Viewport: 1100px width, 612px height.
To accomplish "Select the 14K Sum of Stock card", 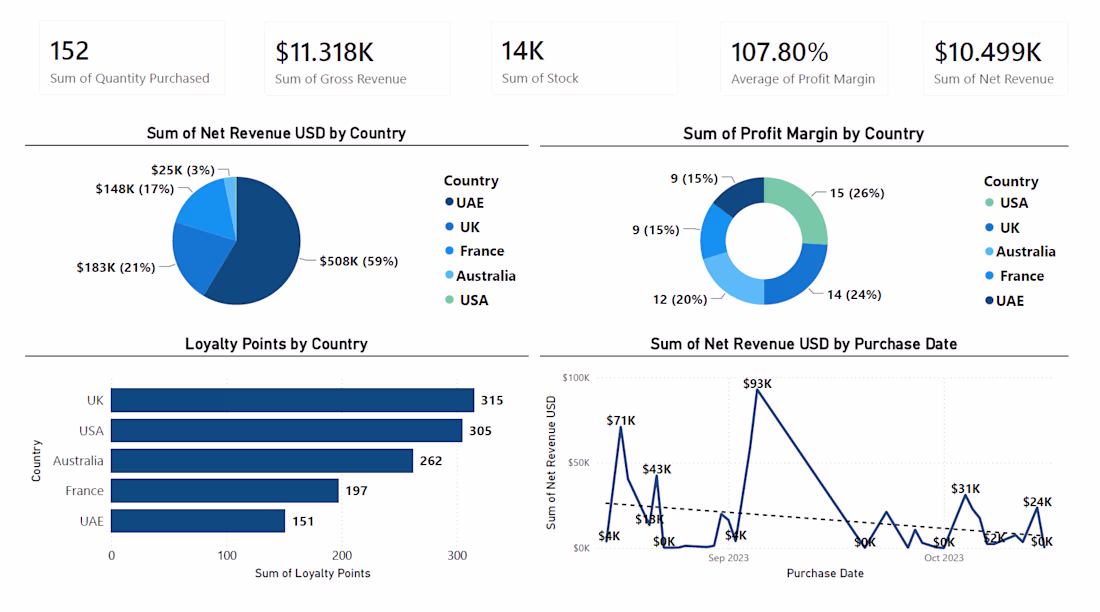I will (584, 58).
